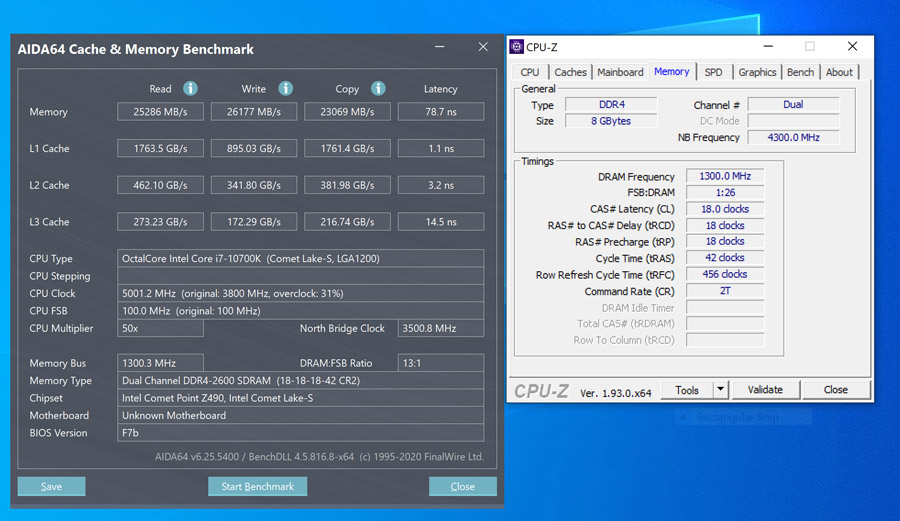Screen dimensions: 900x521
Task: Switch to the CPU tab in CPU-Z
Action: pos(529,72)
